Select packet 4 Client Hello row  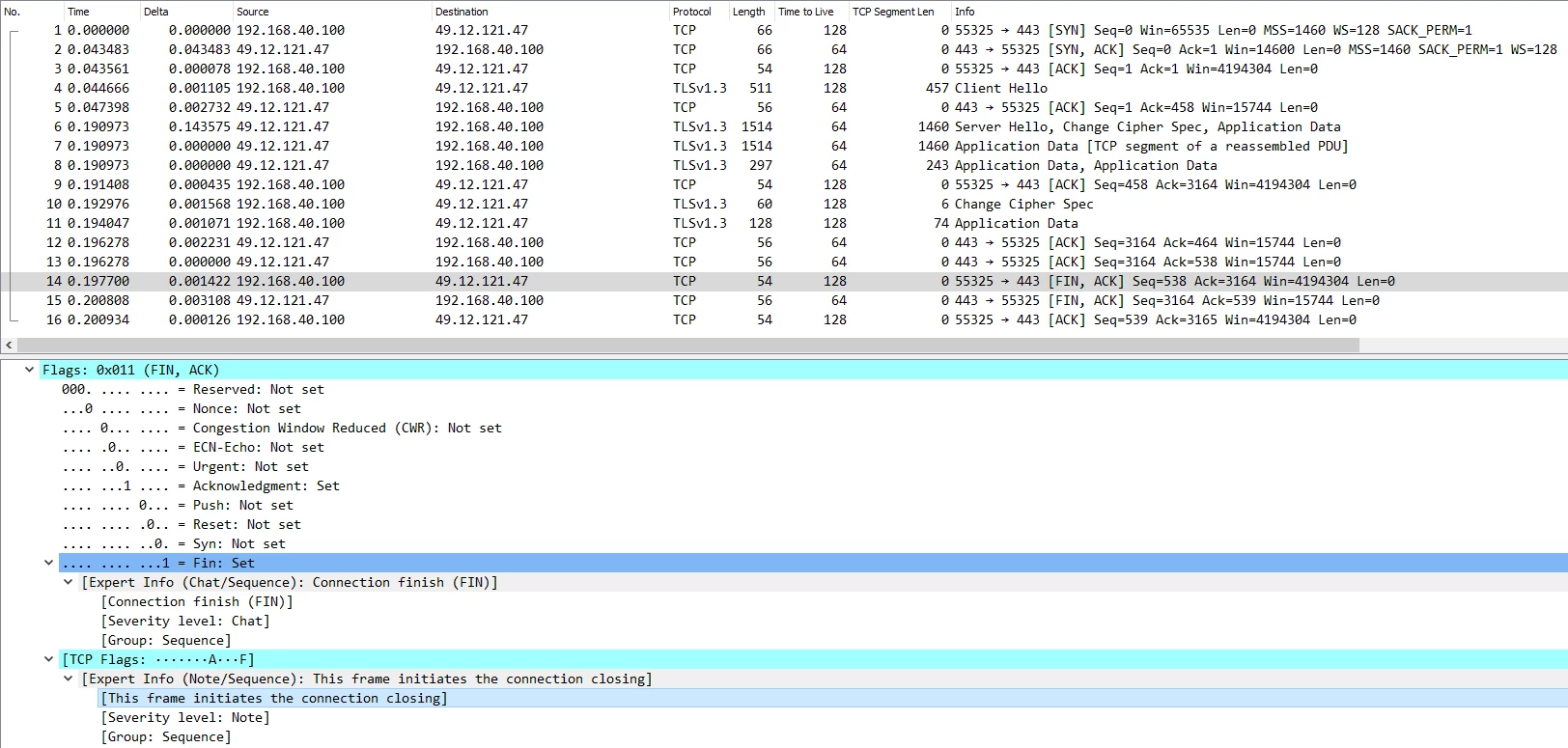(x=784, y=88)
